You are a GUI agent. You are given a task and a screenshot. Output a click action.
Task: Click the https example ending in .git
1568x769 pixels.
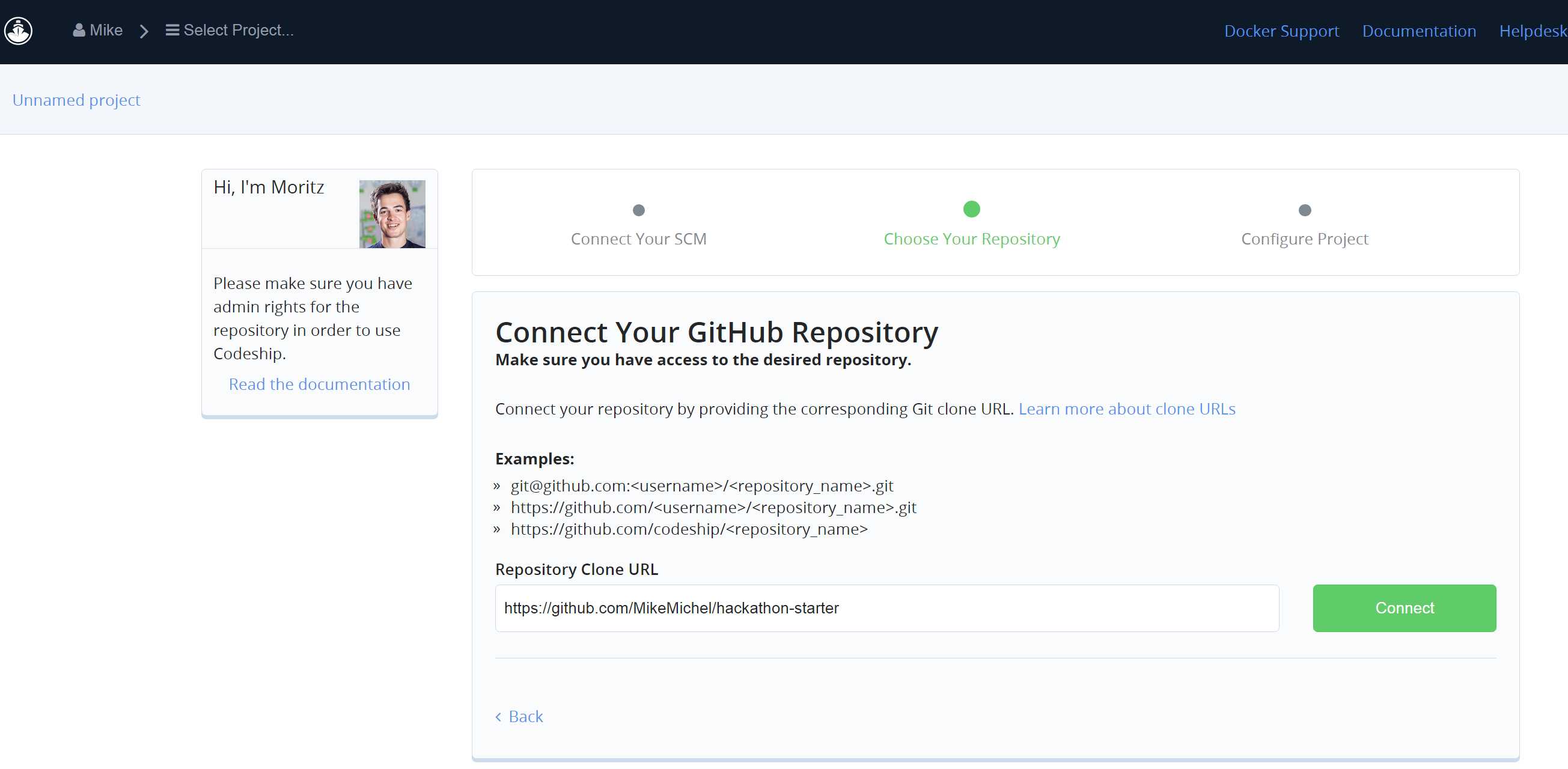point(713,507)
